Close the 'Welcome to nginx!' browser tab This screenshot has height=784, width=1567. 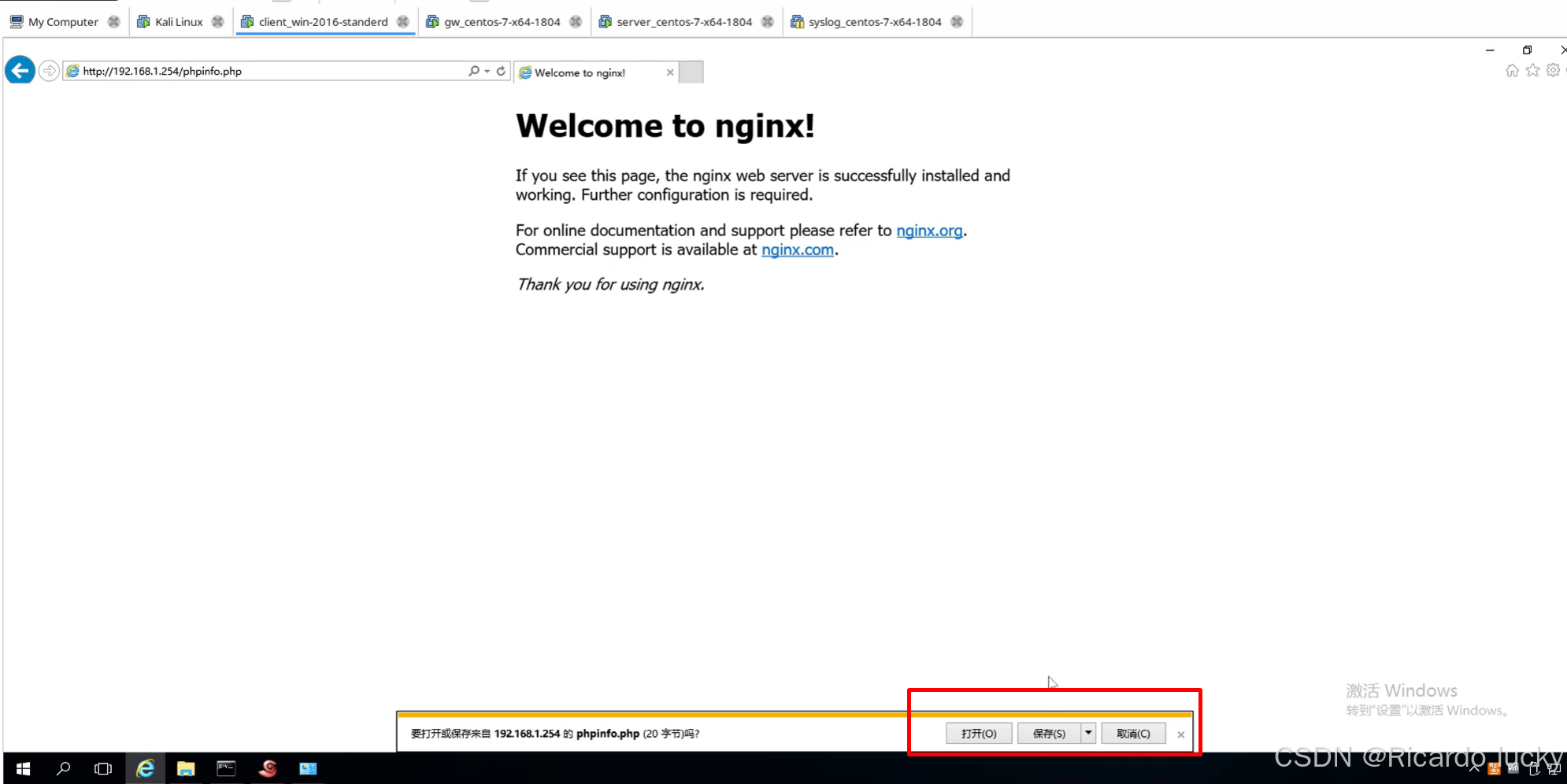tap(670, 72)
